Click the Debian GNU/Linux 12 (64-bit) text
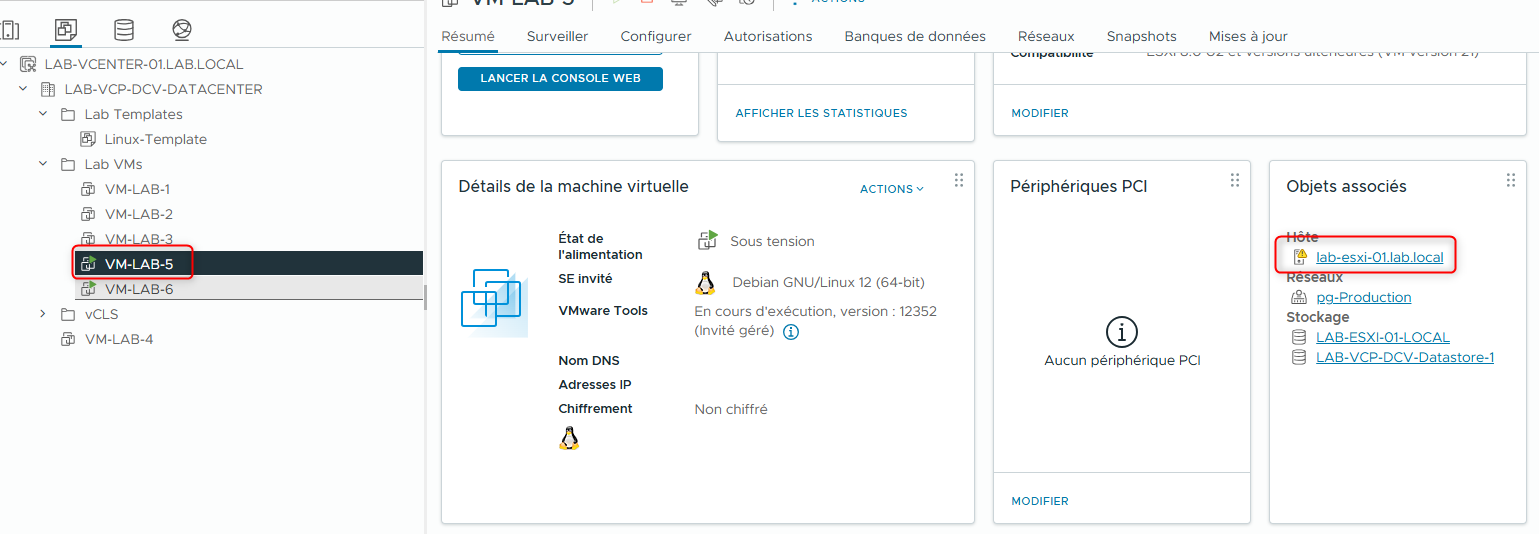This screenshot has width=1539, height=534. [828, 283]
